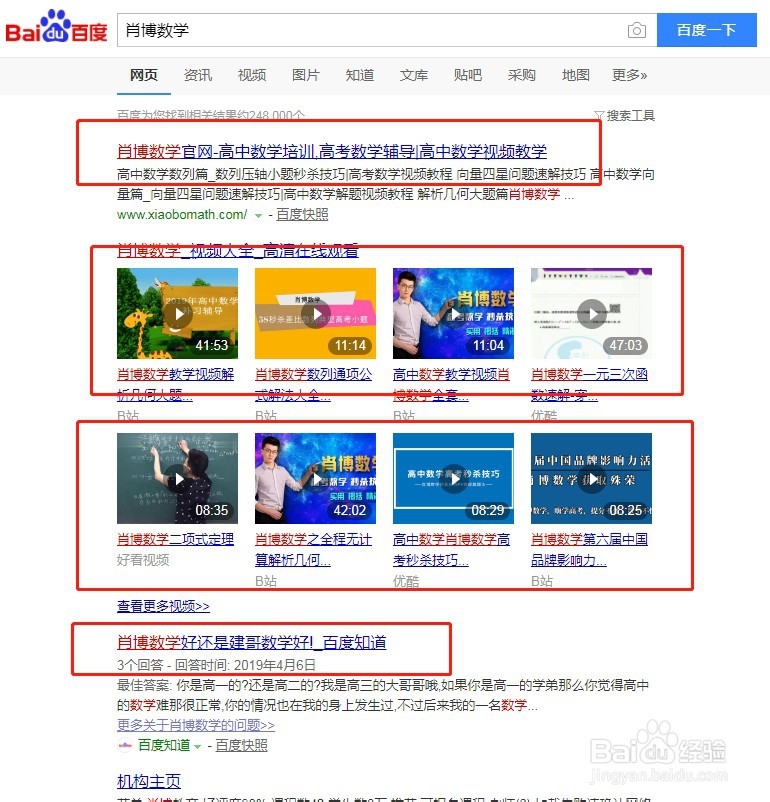The height and width of the screenshot is (802, 770).
Task: Switch to the 图片 tab
Action: click(306, 75)
